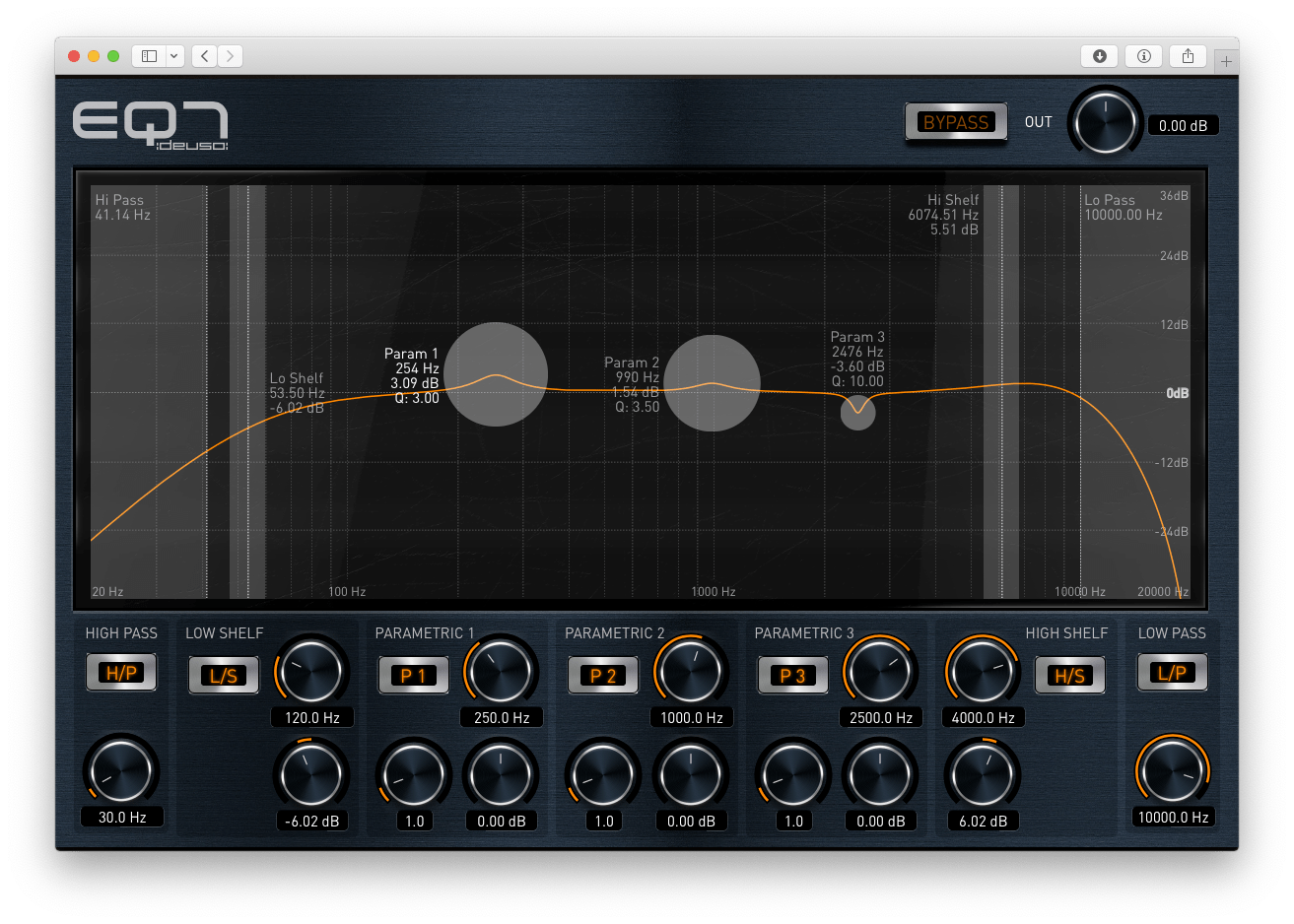Screen dimensions: 1294x924
Task: Click the Parametric 1 frequency knob
Action: [501, 671]
